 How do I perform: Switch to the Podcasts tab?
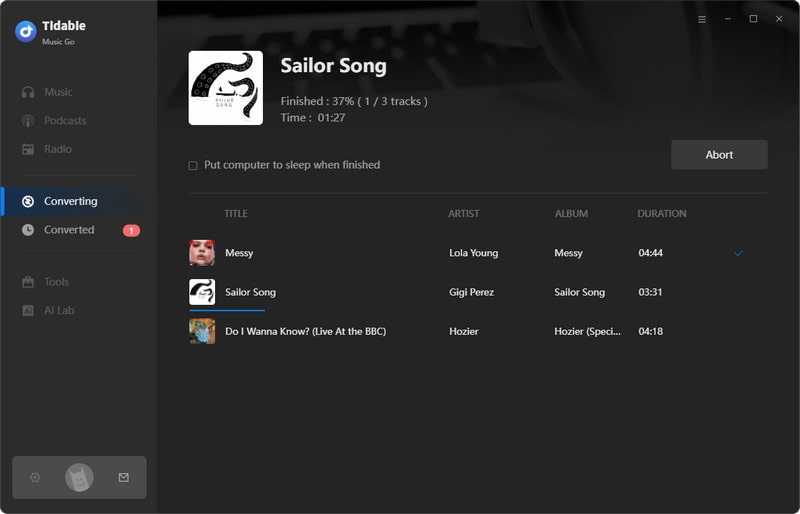click(65, 120)
